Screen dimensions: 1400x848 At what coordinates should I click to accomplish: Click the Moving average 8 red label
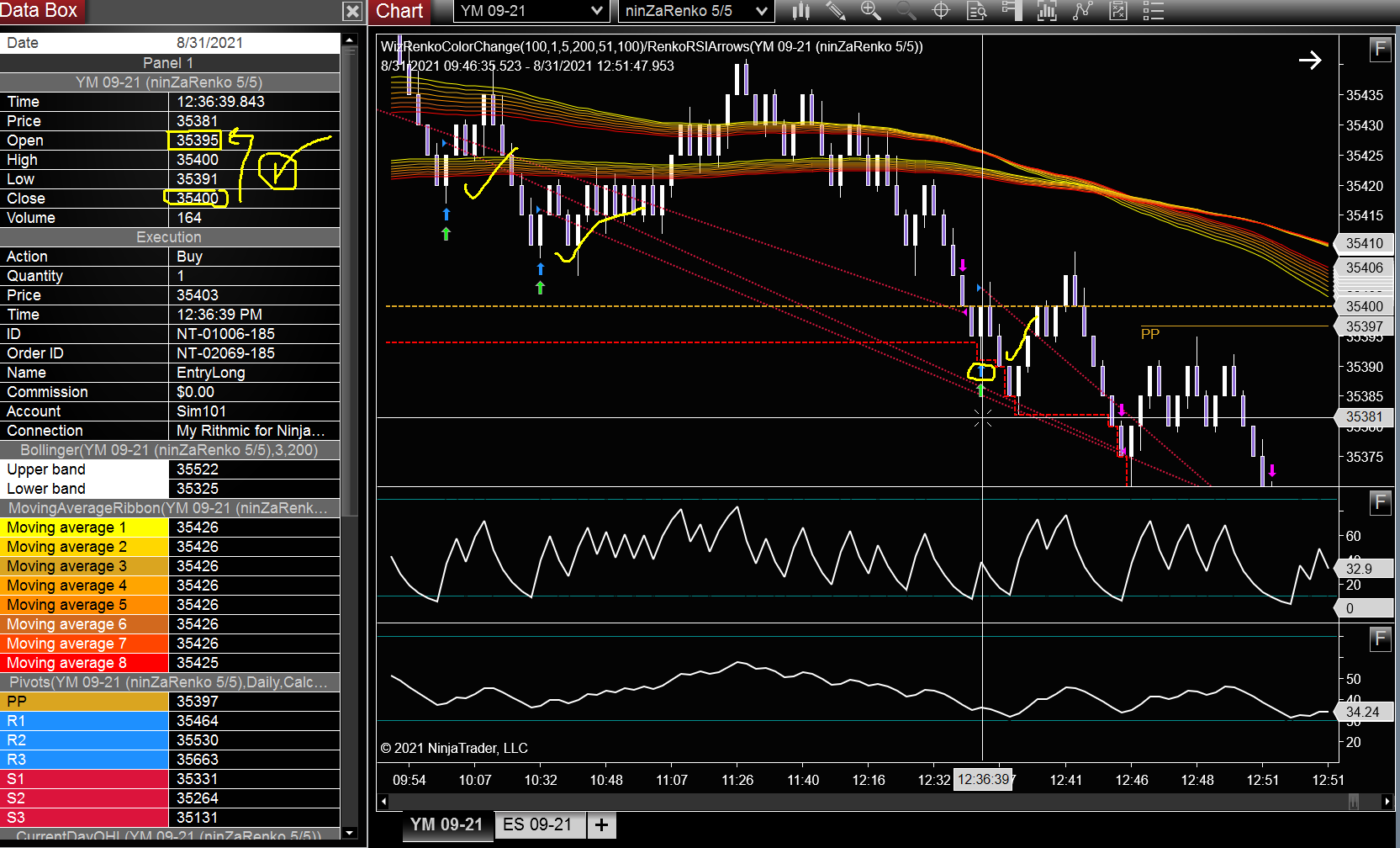tap(84, 663)
